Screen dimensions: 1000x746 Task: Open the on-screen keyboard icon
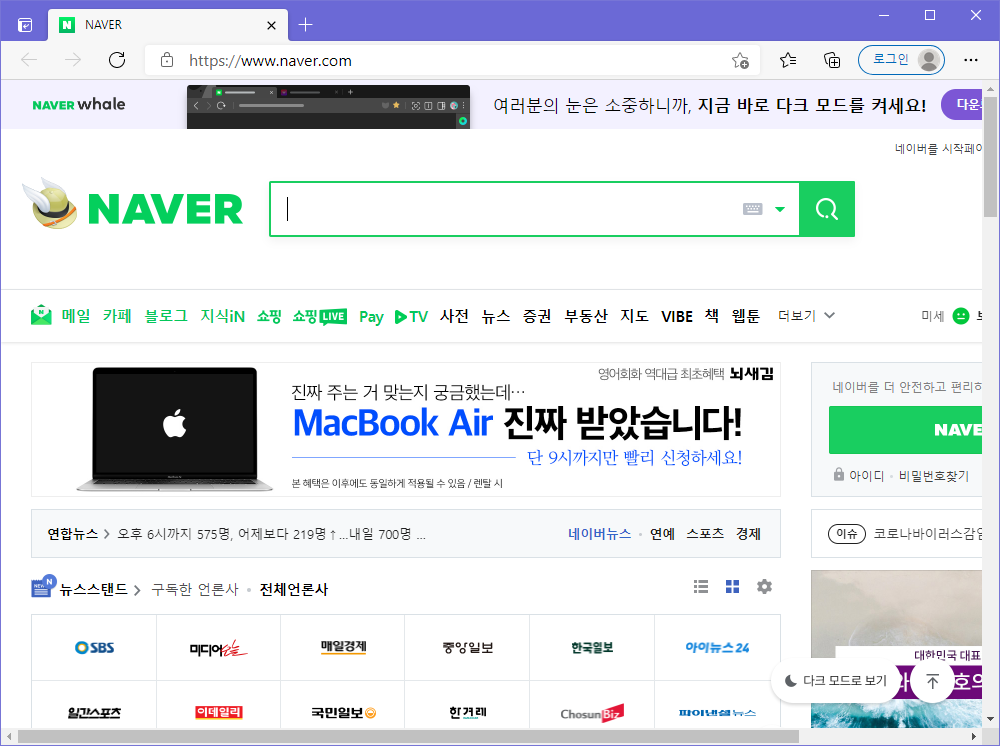[753, 209]
